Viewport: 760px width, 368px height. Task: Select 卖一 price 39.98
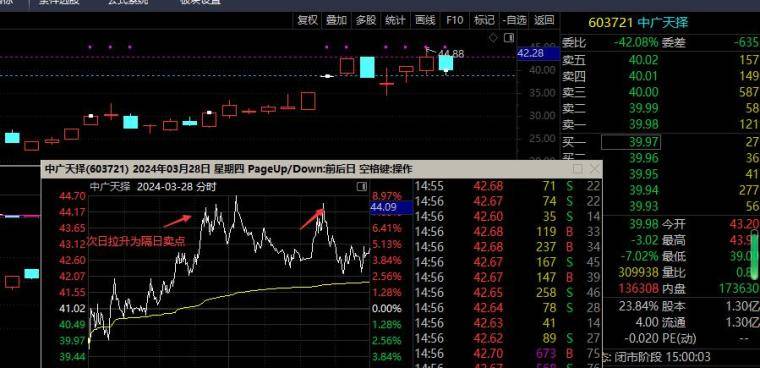(644, 124)
